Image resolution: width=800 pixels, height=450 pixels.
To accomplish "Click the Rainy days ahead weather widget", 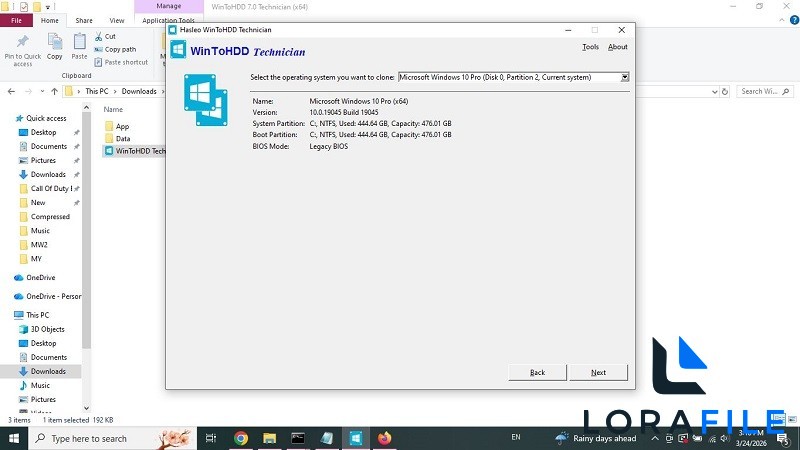I will click(x=596, y=438).
